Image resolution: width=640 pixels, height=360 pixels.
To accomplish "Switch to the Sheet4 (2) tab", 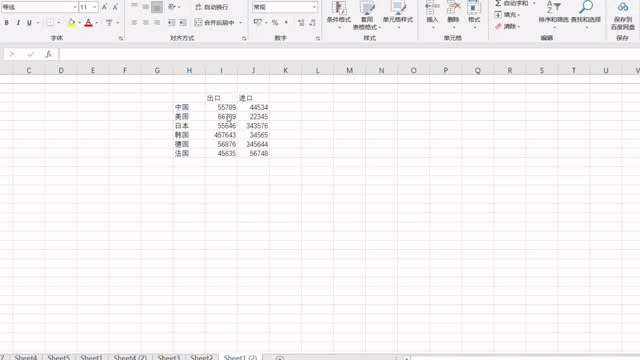I will point(130,357).
